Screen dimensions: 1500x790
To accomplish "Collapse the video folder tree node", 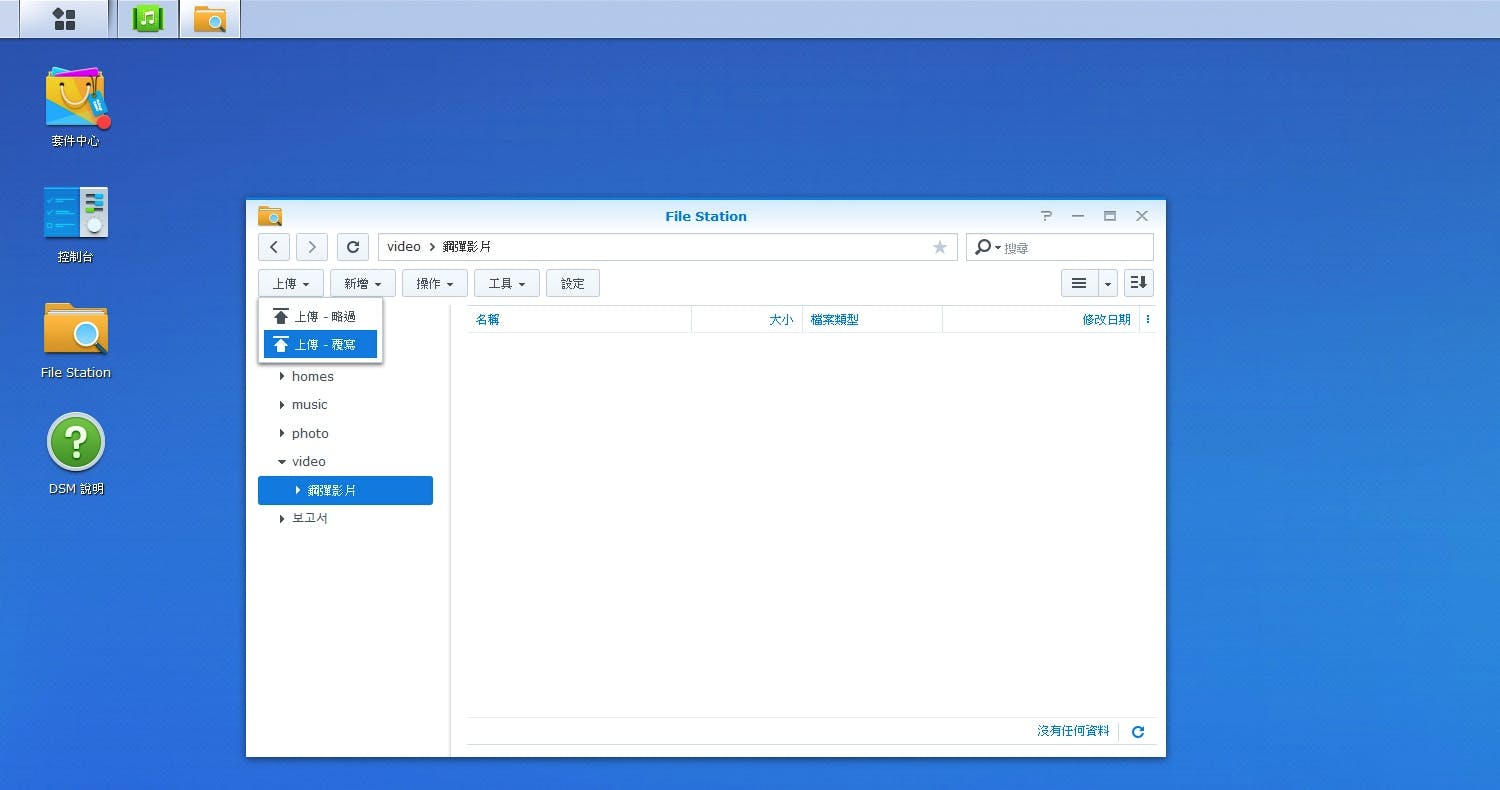I will [282, 462].
